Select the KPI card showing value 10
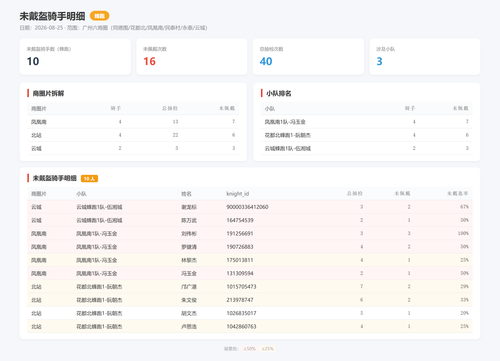The width and height of the screenshot is (500, 361). pos(75,57)
